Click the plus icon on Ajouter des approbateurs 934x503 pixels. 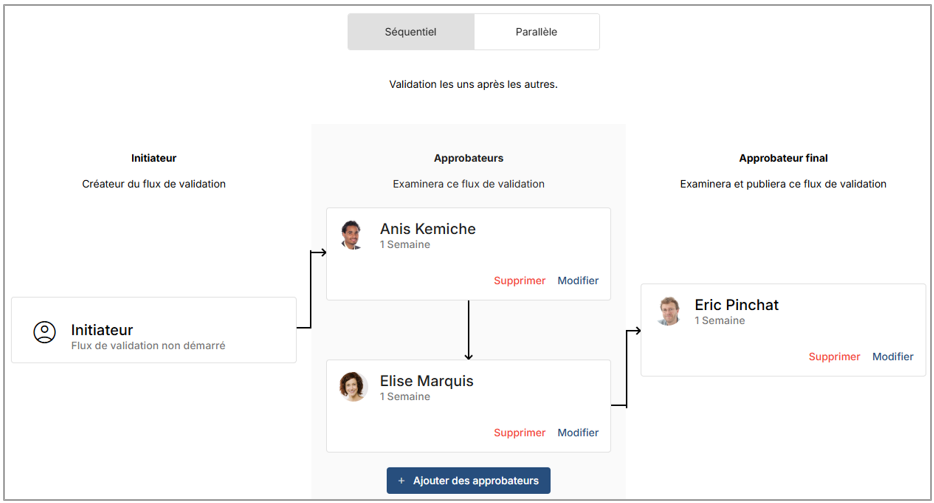[402, 481]
